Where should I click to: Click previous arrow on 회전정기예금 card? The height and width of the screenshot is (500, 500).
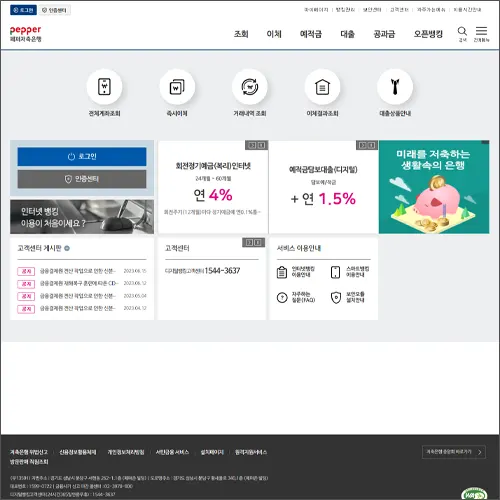point(252,145)
